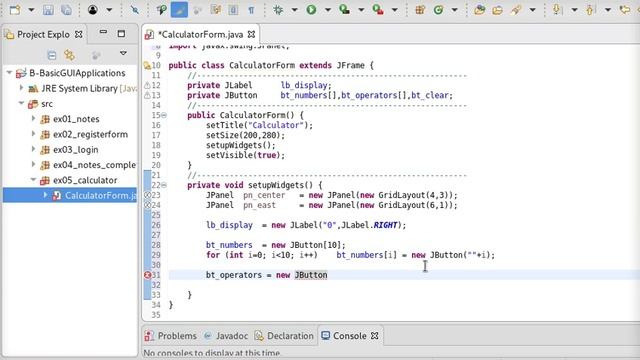Toggle Block Selection mode icon
Image resolution: width=640 pixels, height=360 pixels.
tap(233, 10)
